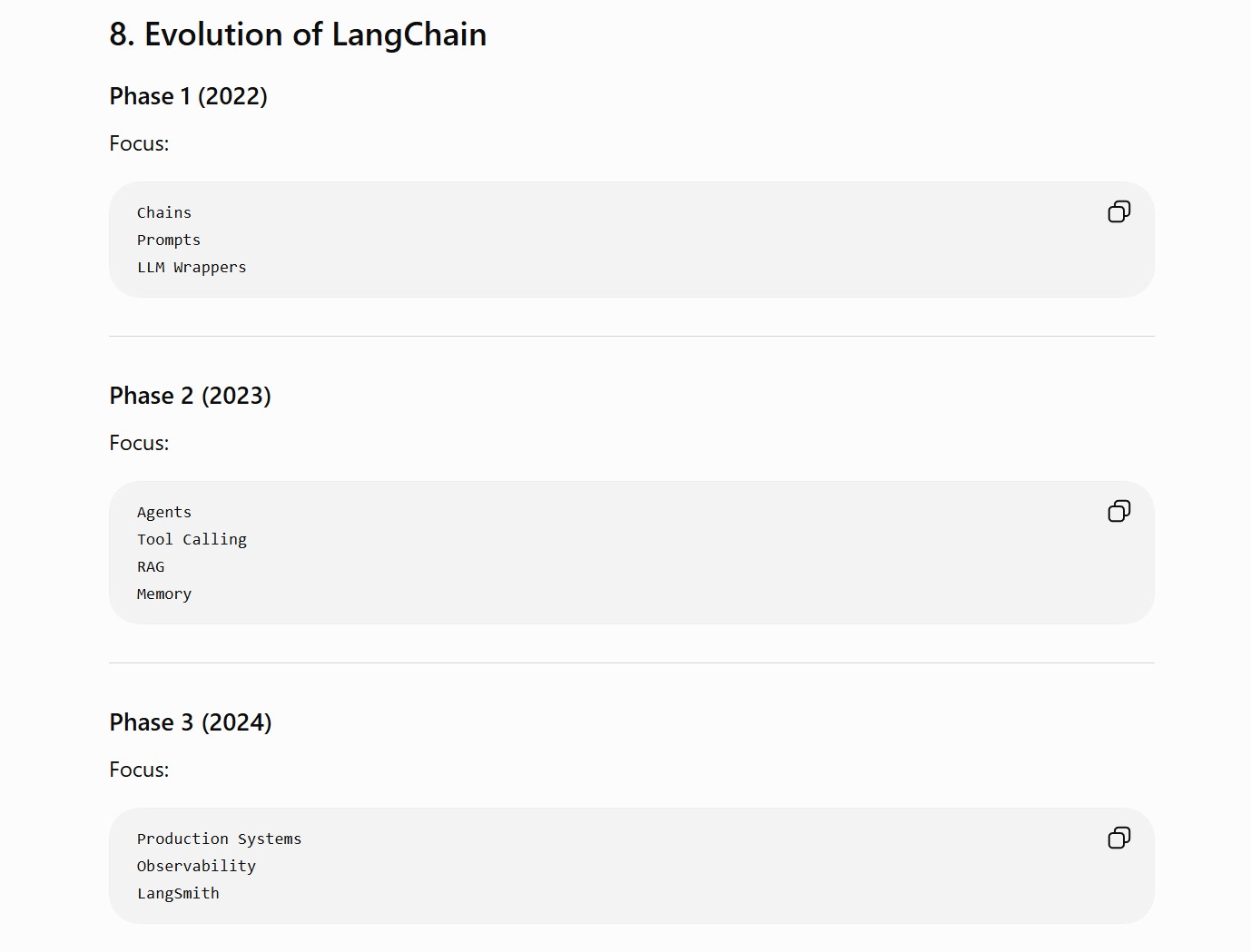The height and width of the screenshot is (952, 1251).
Task: Click the 'Phase 2 (2023)' heading
Action: [190, 396]
